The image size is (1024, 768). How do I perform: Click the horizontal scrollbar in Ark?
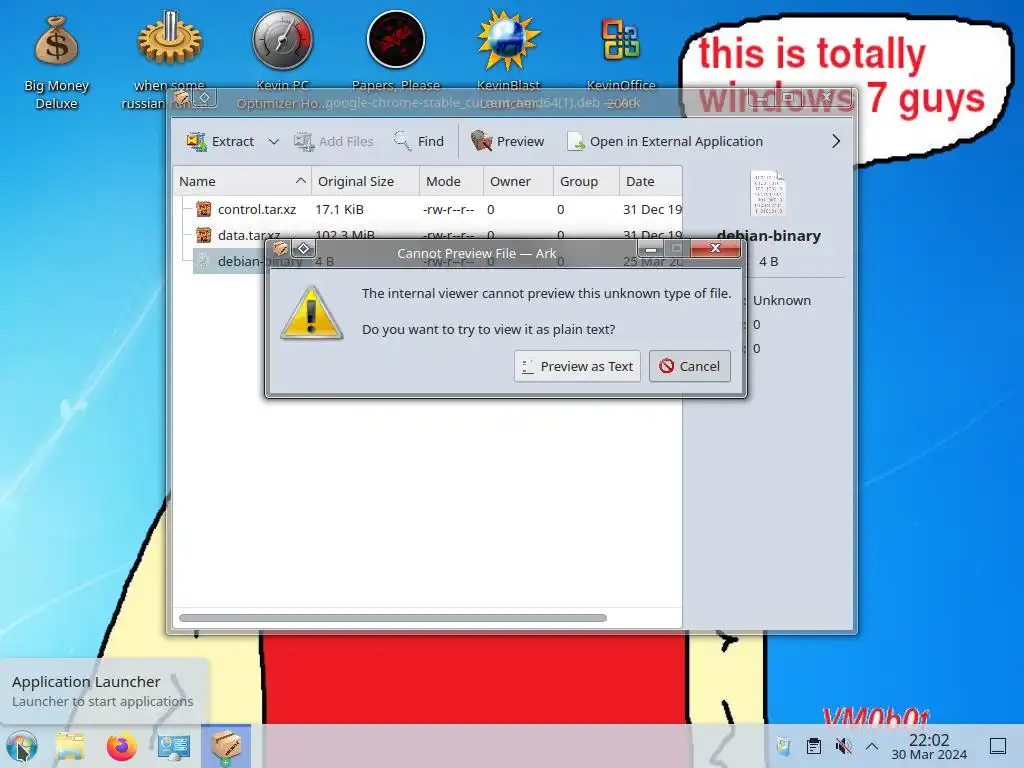(392, 618)
